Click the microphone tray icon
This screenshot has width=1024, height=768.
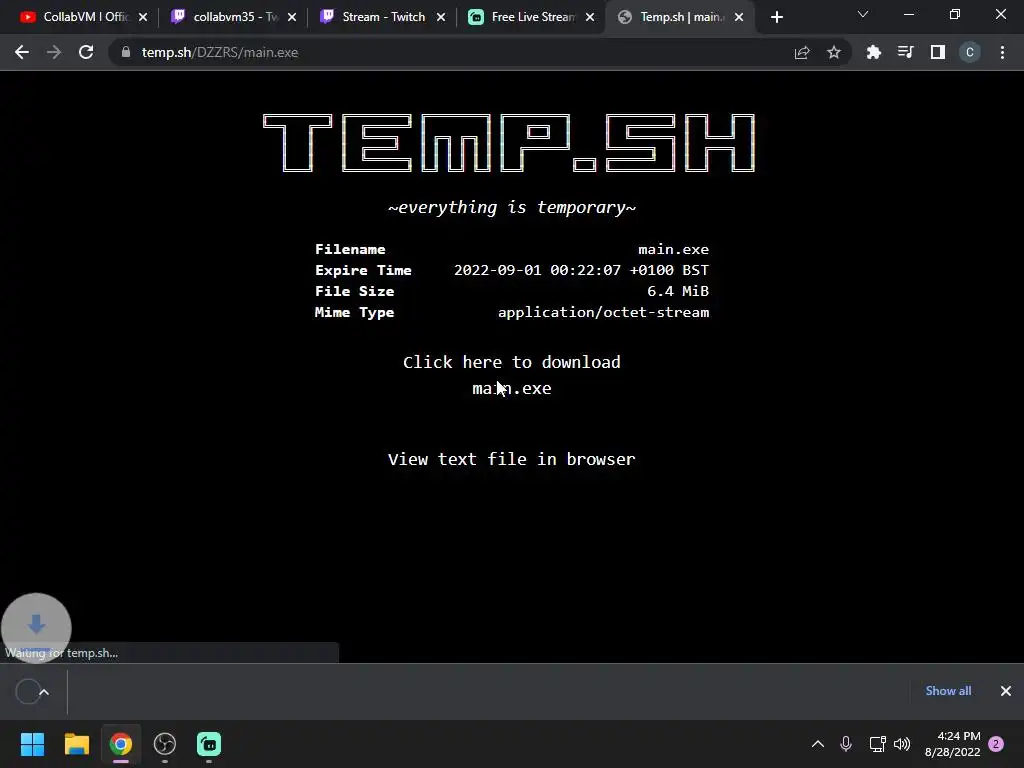(x=846, y=744)
